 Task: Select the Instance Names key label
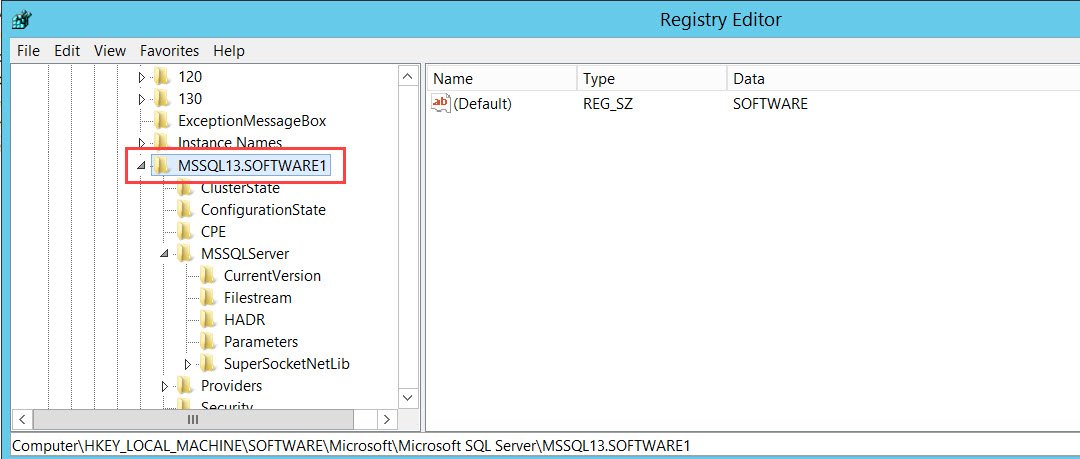click(230, 143)
